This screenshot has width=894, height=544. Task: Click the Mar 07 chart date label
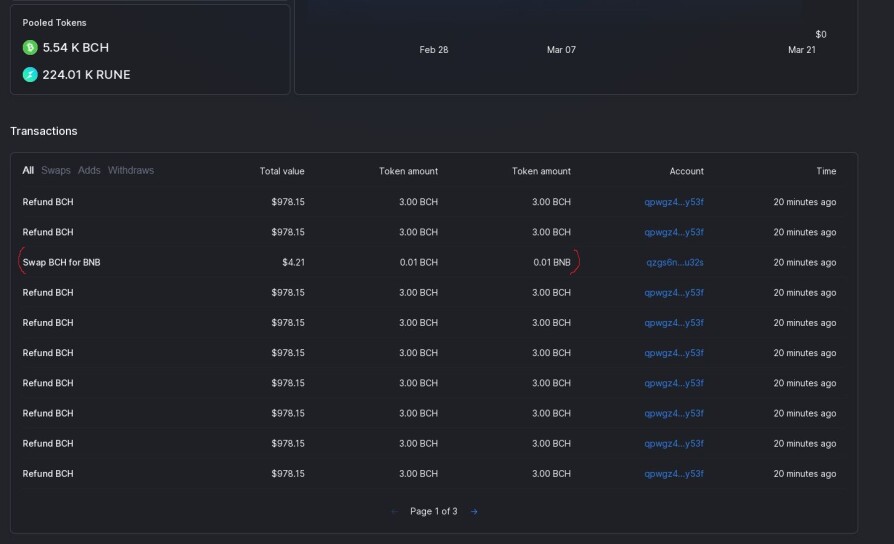pos(561,50)
